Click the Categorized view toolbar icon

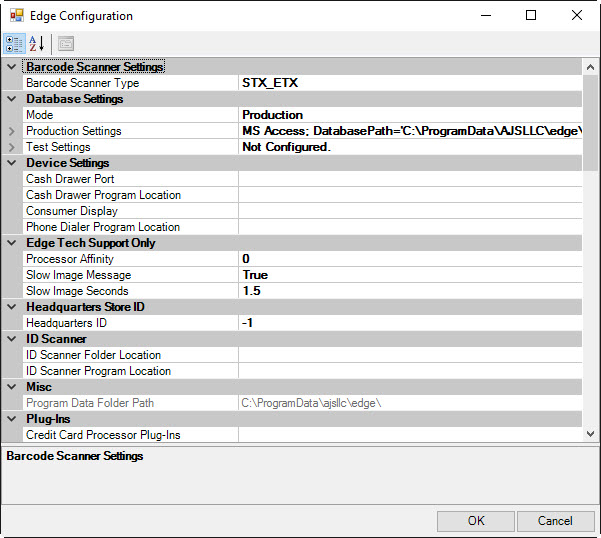16,43
